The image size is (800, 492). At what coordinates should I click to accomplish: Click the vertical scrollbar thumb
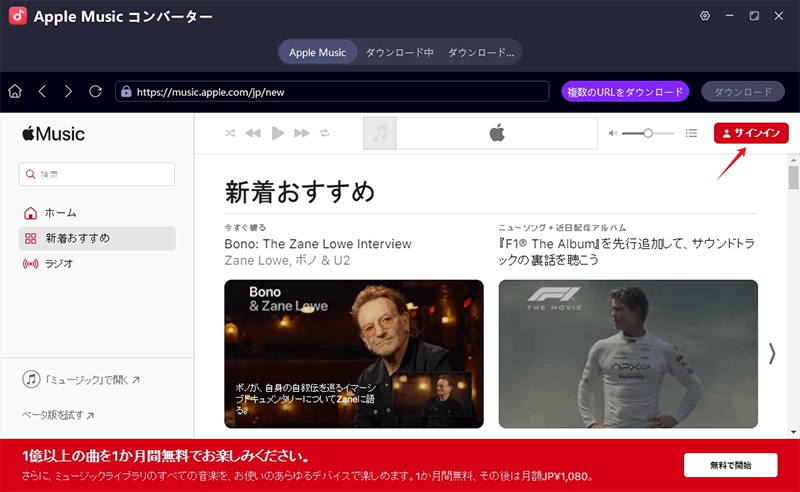793,178
